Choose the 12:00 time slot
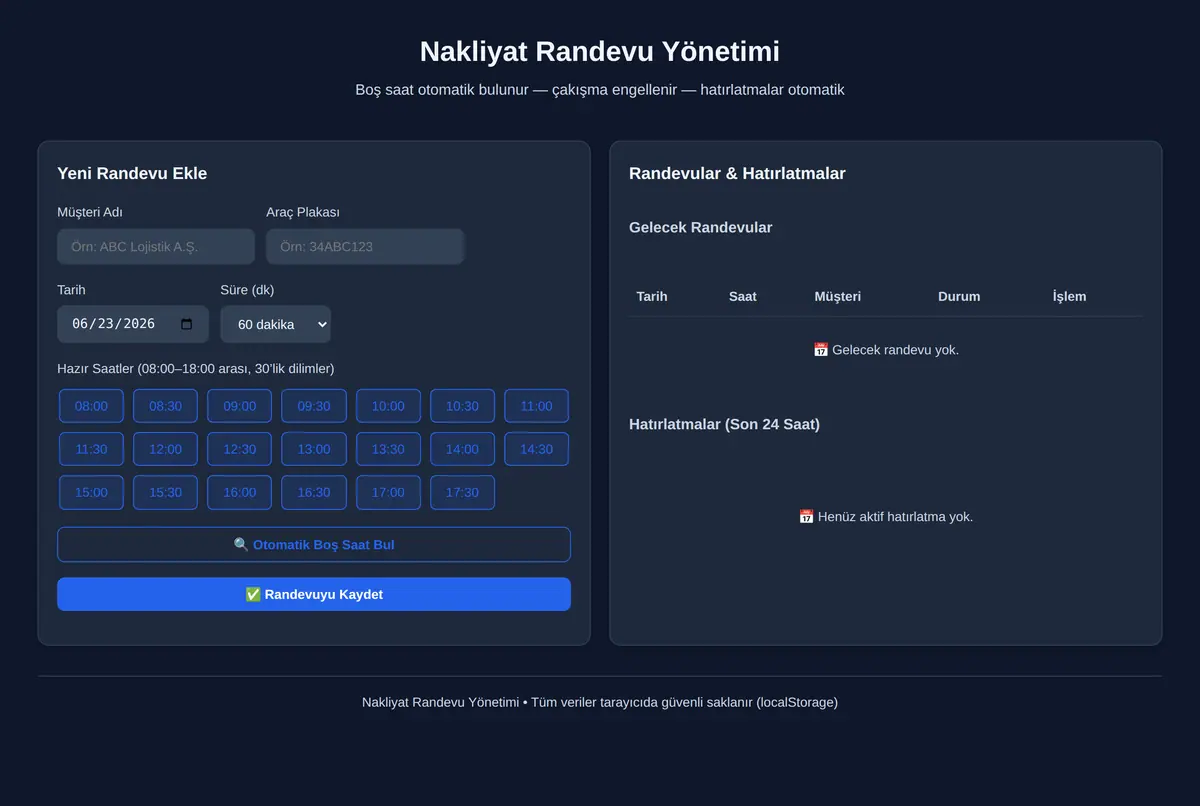Image resolution: width=1200 pixels, height=806 pixels. tap(165, 449)
